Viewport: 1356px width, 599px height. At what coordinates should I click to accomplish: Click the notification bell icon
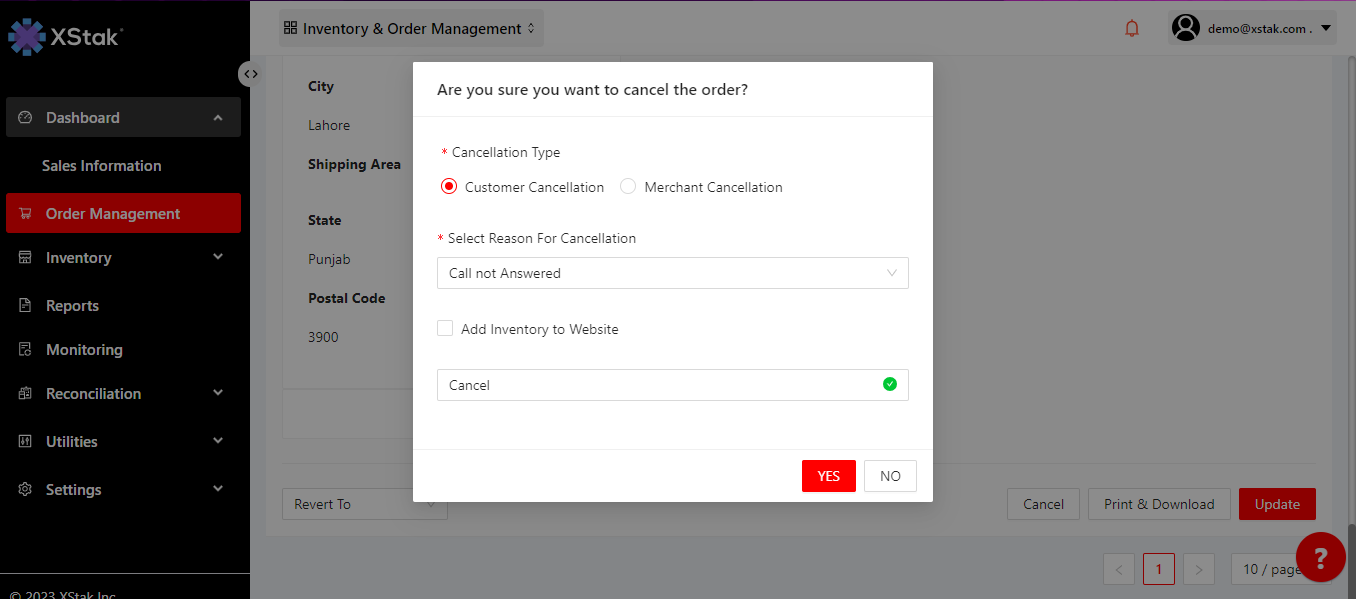(1132, 29)
